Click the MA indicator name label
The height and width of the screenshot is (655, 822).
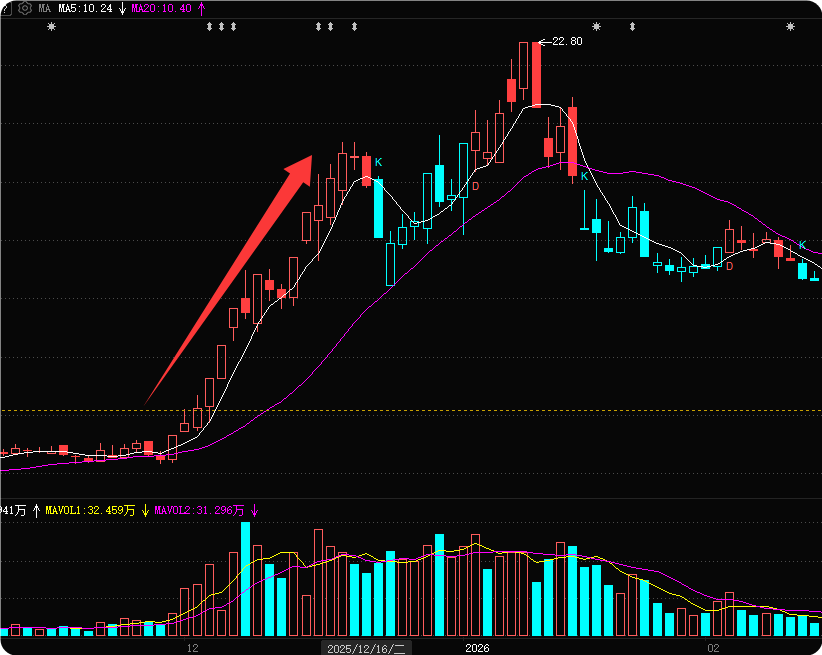[45, 8]
